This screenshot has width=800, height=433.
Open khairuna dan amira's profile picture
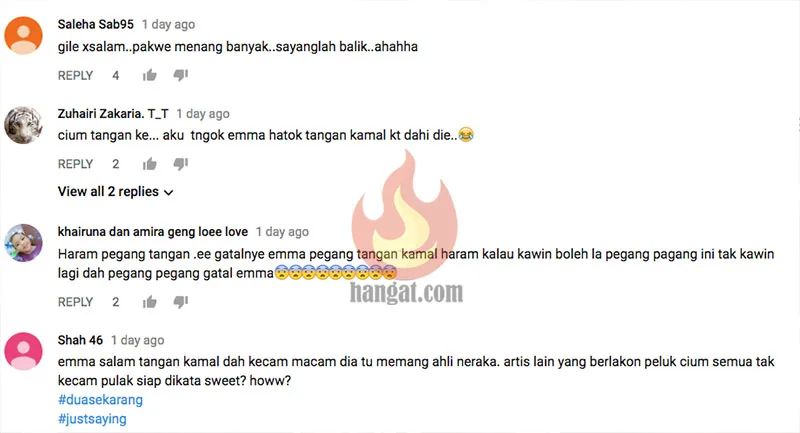(23, 243)
